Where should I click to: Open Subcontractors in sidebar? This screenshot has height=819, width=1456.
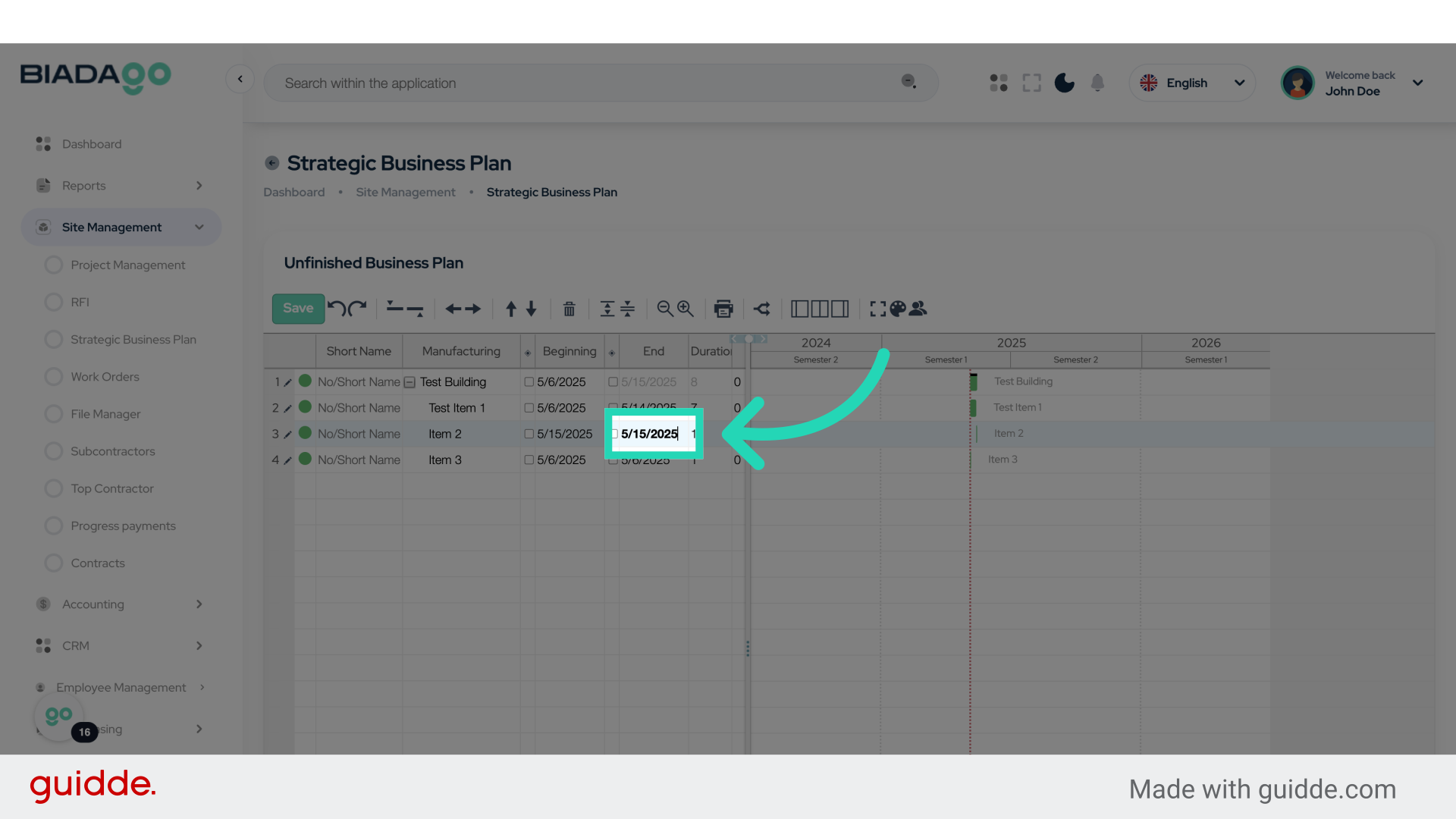click(112, 451)
